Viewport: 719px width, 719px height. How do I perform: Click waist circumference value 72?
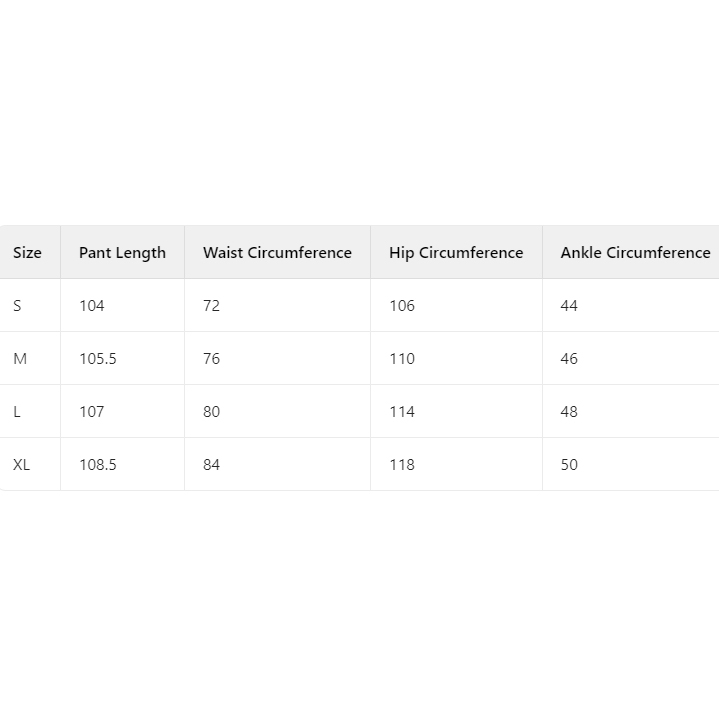[211, 306]
